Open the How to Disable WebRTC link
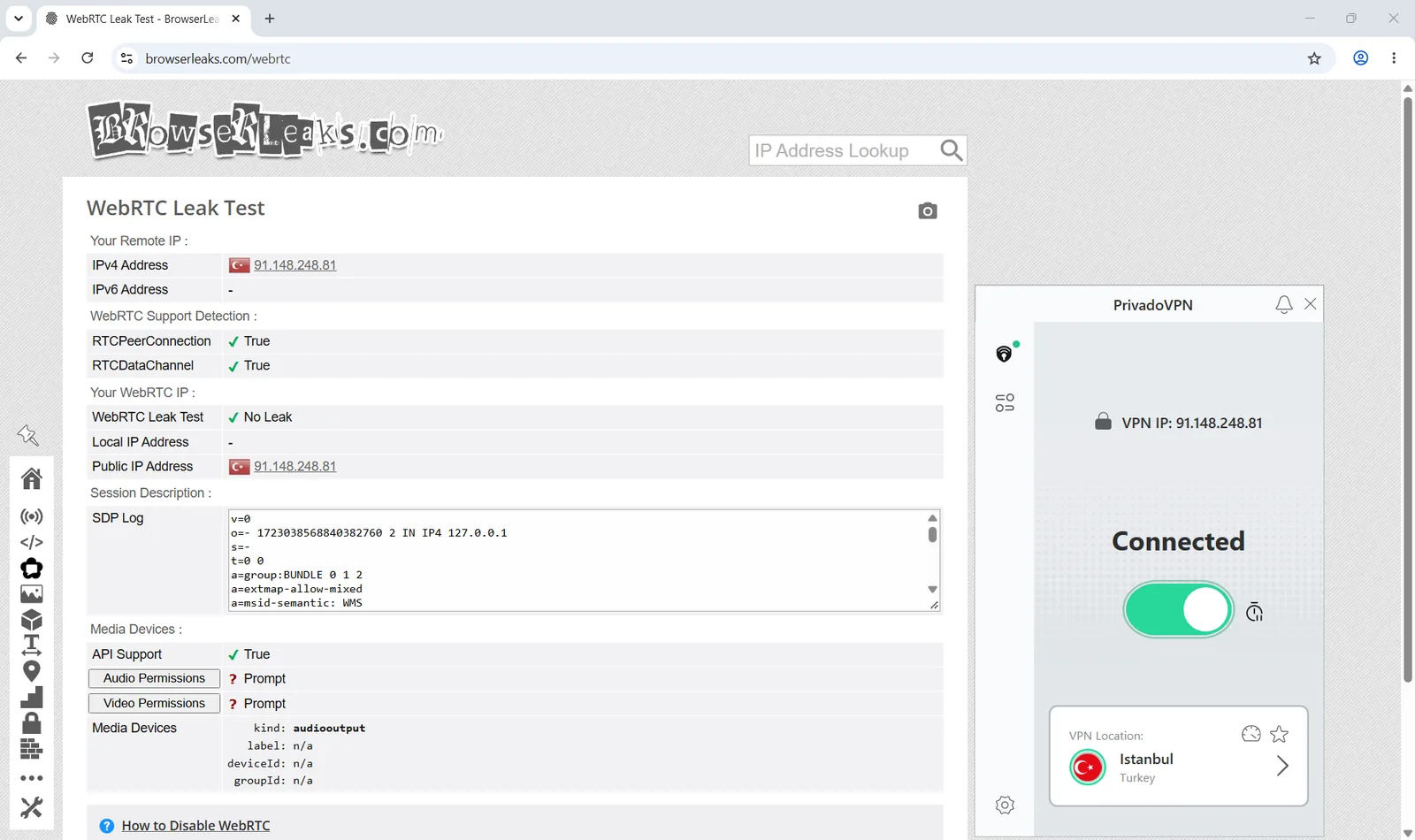The width and height of the screenshot is (1415, 840). [x=195, y=826]
